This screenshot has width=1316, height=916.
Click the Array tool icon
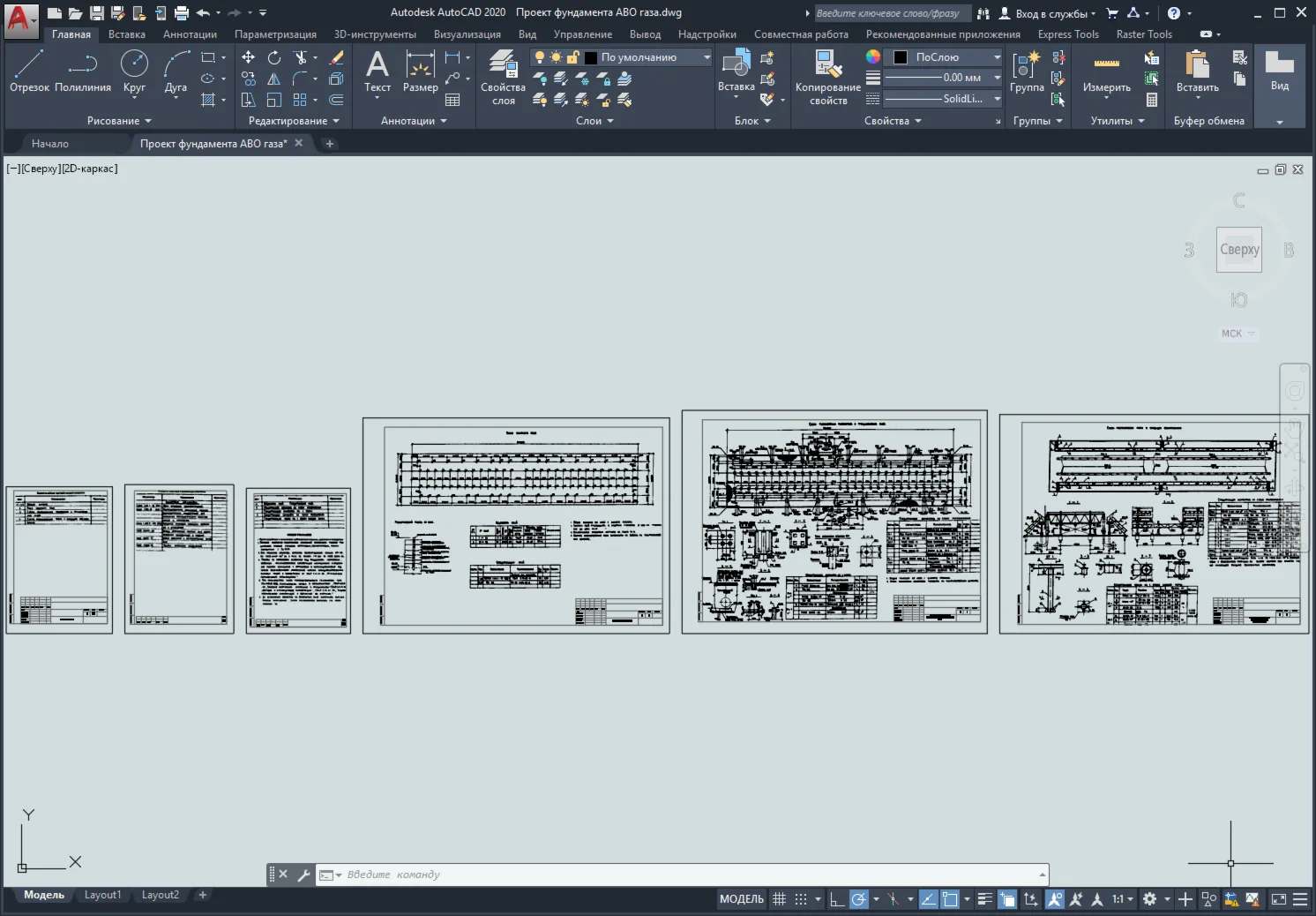(301, 100)
